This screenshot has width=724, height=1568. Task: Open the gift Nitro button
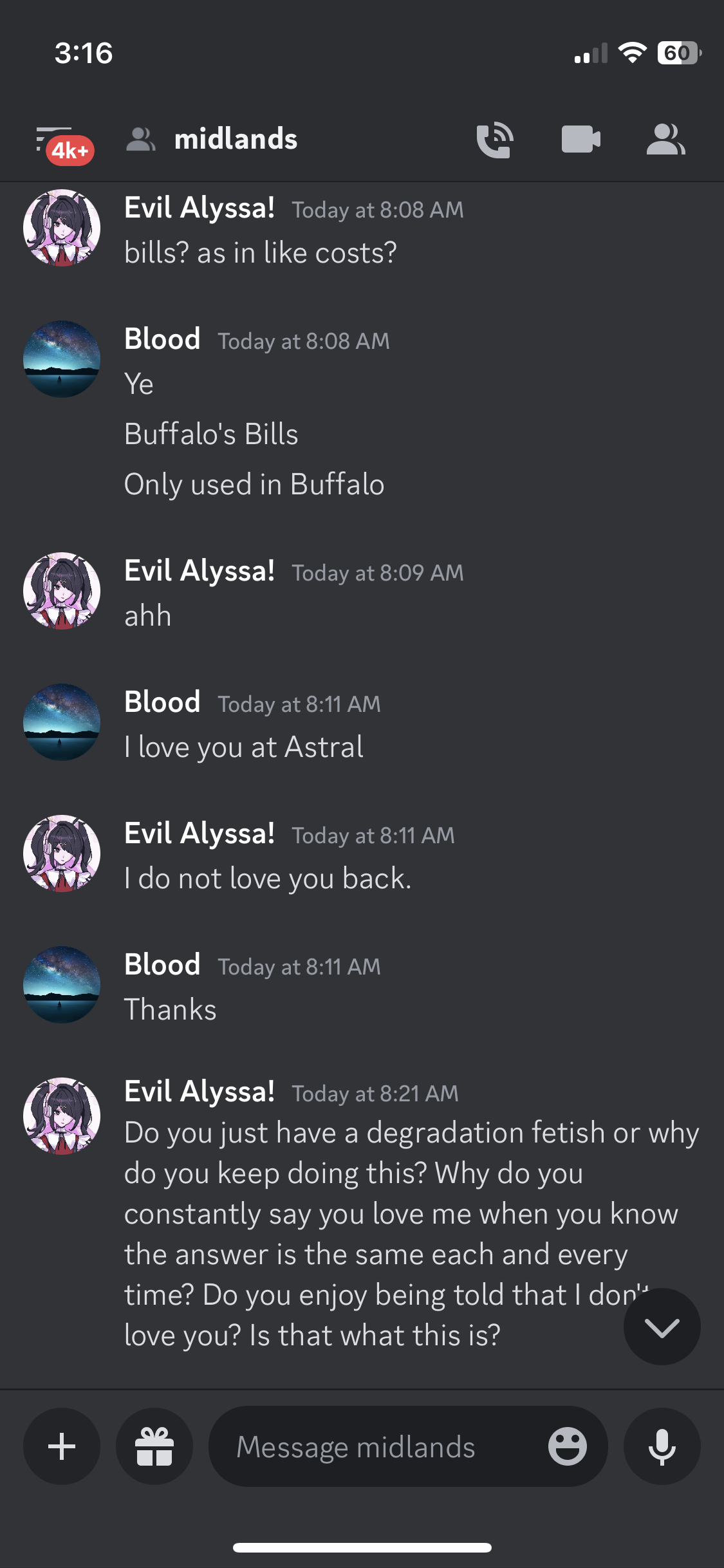click(x=154, y=1446)
